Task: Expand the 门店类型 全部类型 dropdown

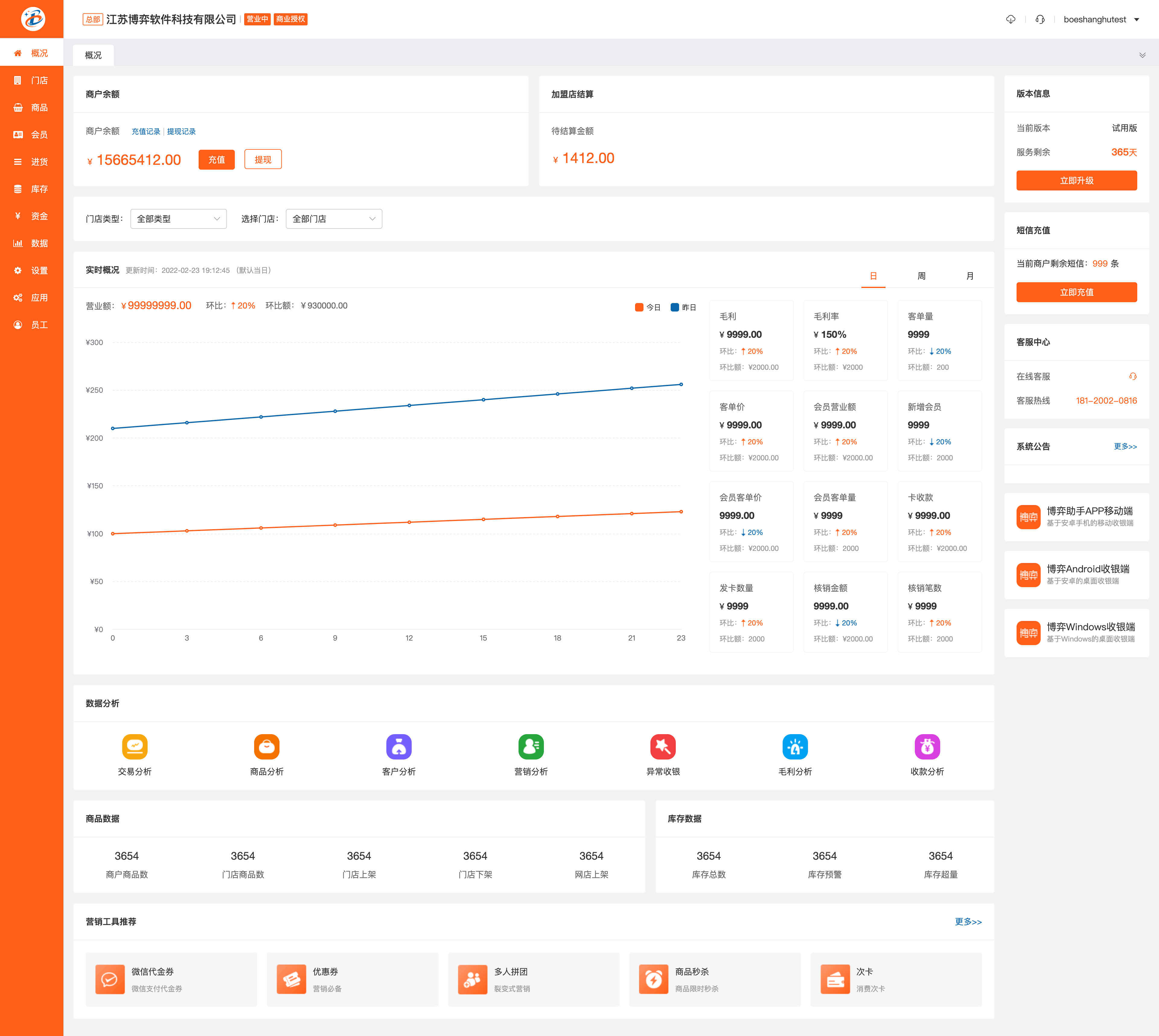Action: pyautogui.click(x=178, y=219)
